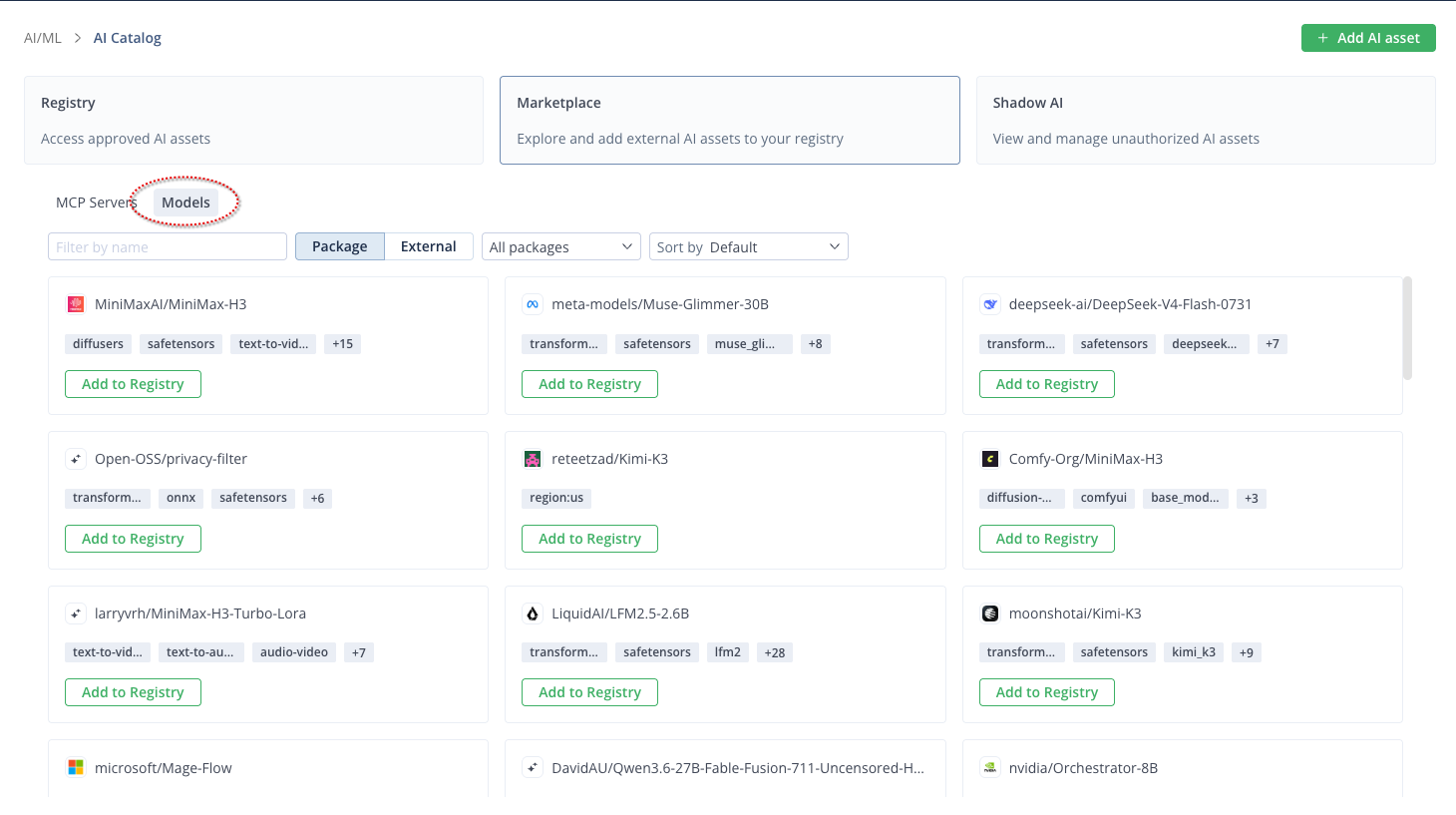
Task: Click the MiniMaxAI/MiniMax-H3 model logo icon
Action: tap(75, 304)
